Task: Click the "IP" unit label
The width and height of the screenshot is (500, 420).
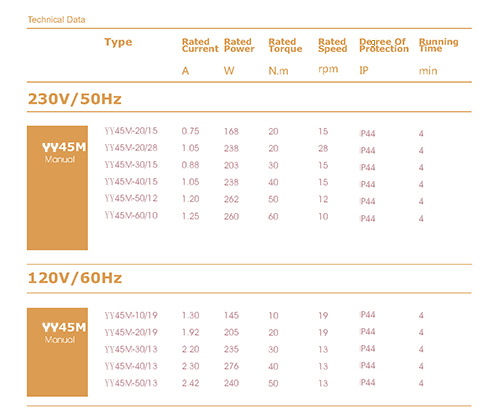Action: (x=364, y=70)
